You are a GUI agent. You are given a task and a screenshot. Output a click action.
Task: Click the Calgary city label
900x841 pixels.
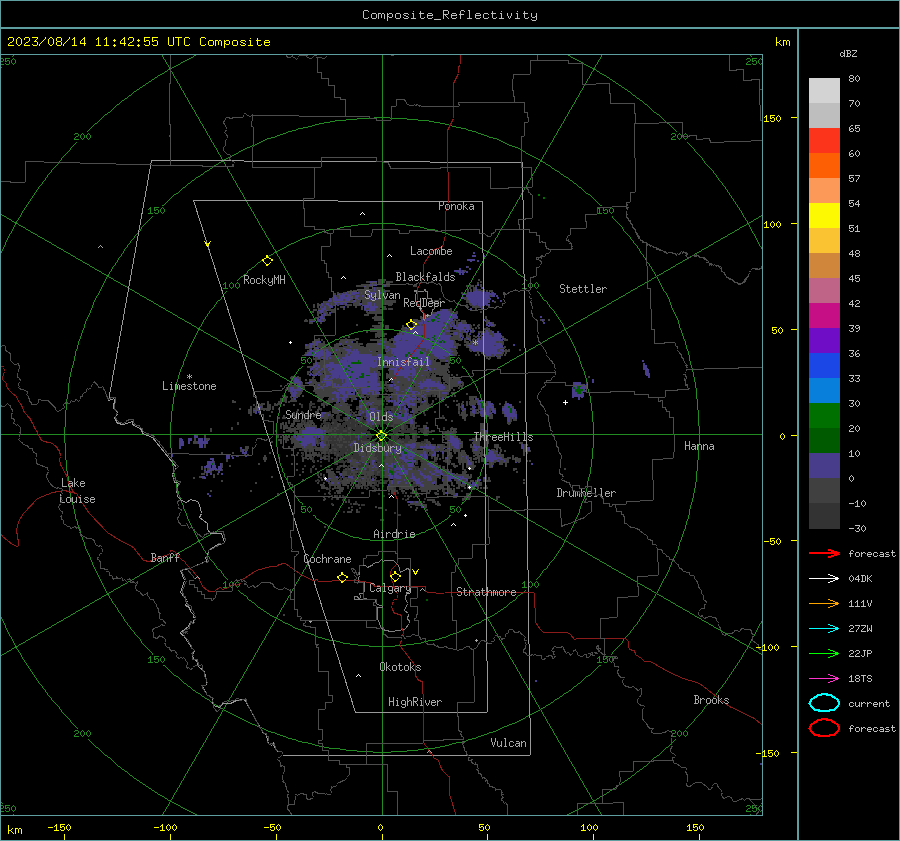coord(390,588)
